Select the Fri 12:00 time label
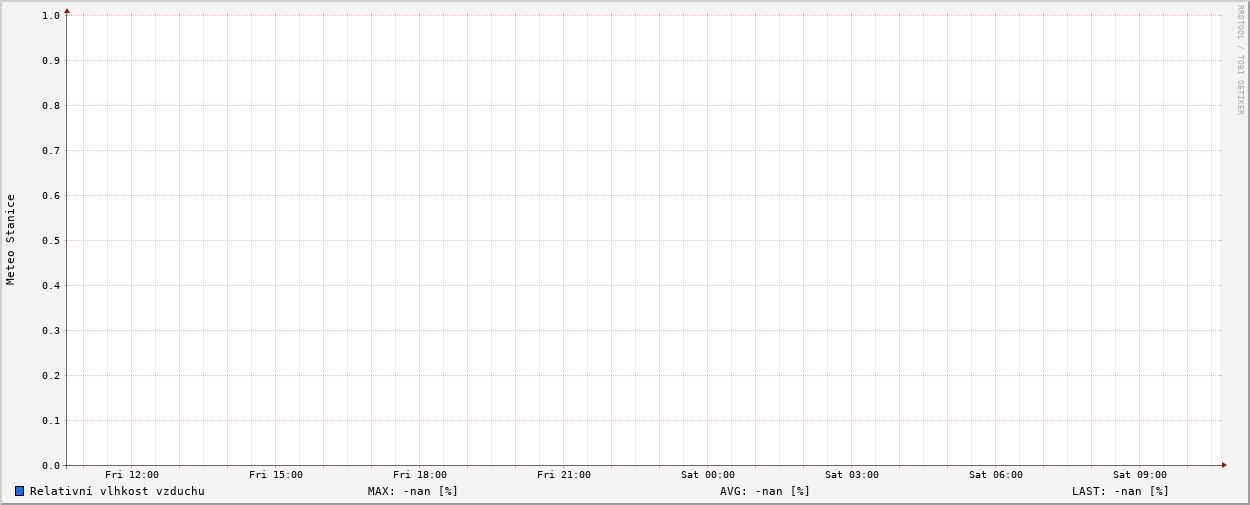The image size is (1250, 505). [132, 475]
